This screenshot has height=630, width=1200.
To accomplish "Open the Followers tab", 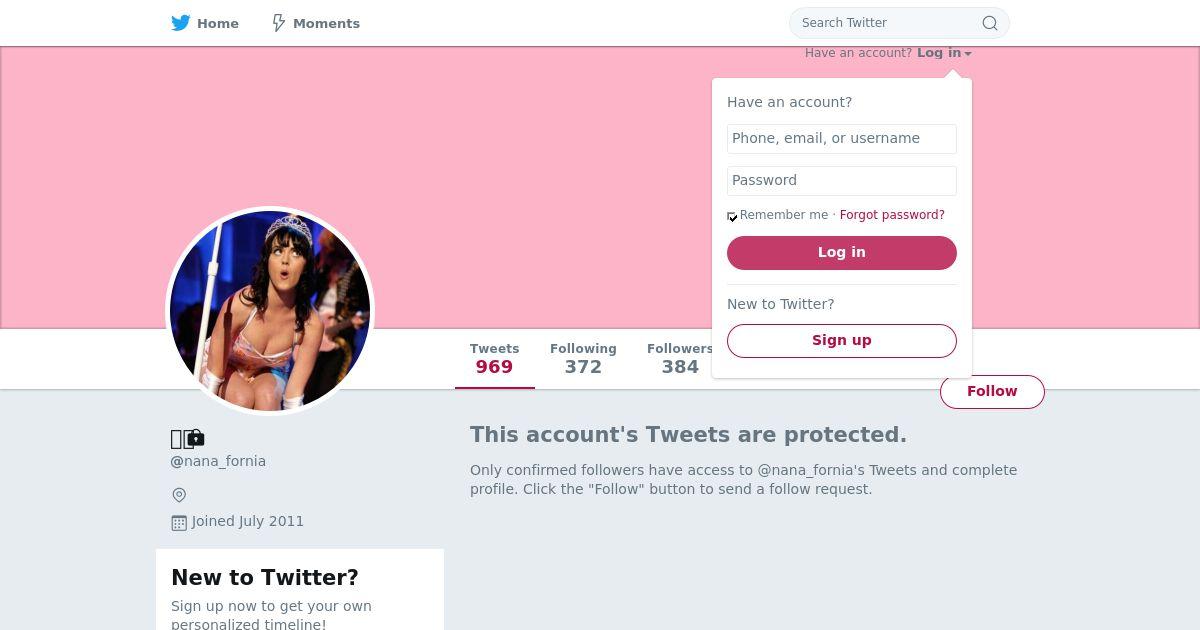I will click(x=679, y=358).
